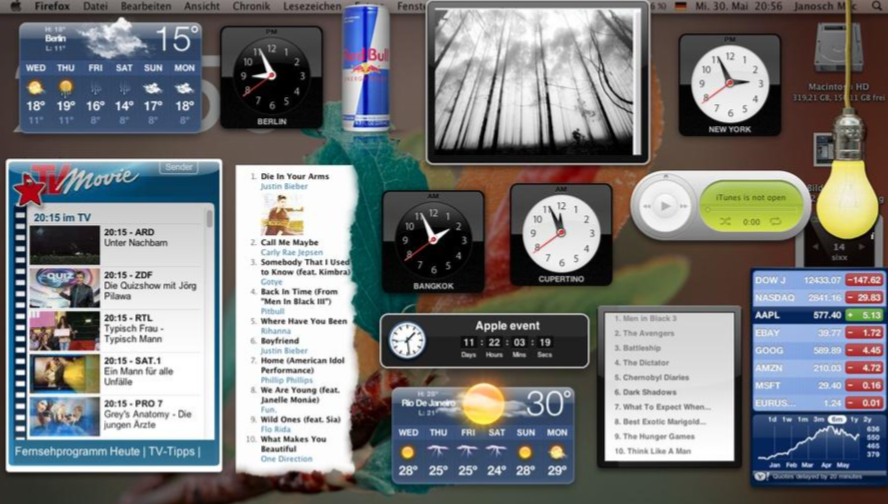
Task: Toggle NASDAQ change value -29.83
Action: (864, 297)
